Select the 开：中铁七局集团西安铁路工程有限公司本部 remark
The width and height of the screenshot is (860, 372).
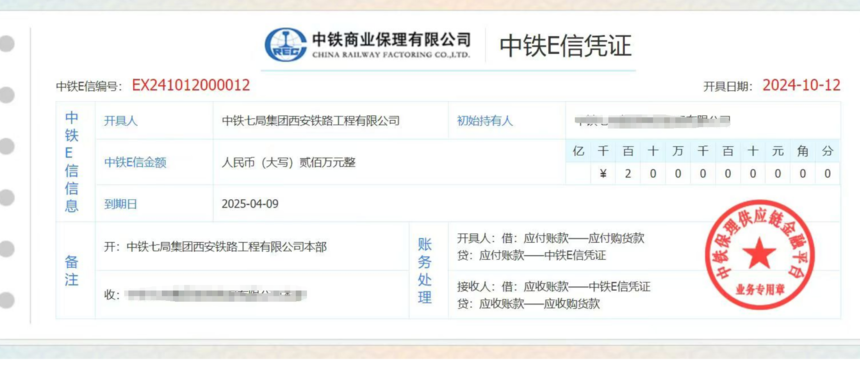pyautogui.click(x=215, y=247)
